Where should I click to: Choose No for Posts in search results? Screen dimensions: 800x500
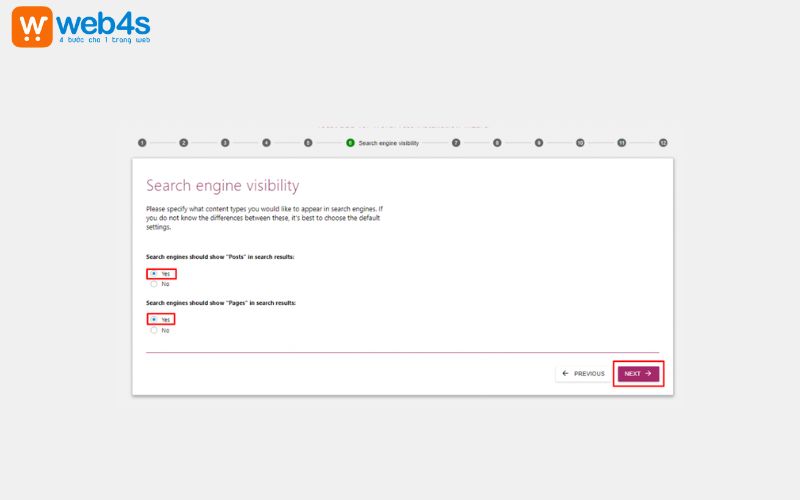pyautogui.click(x=154, y=284)
